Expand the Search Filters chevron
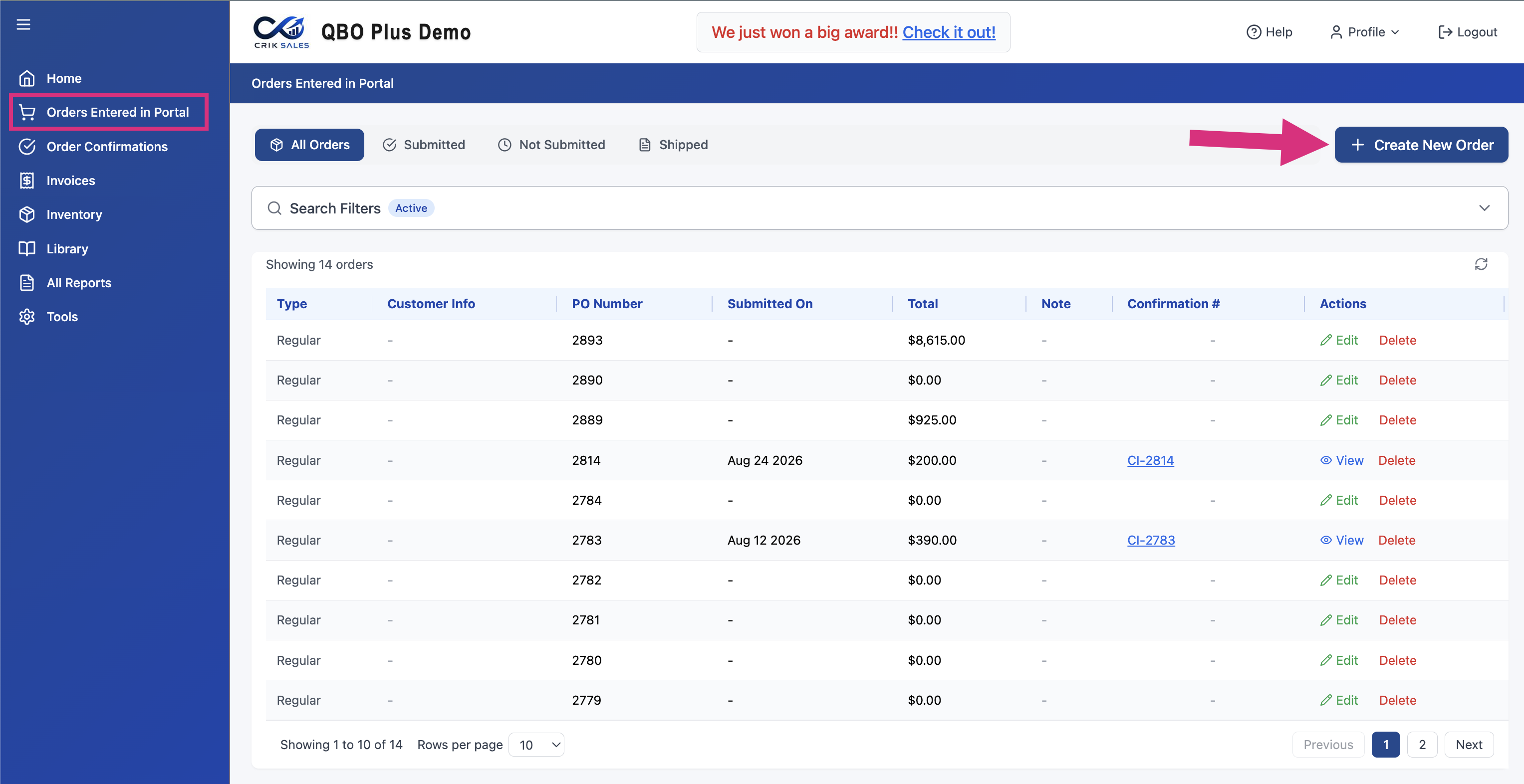1524x784 pixels. pos(1485,208)
